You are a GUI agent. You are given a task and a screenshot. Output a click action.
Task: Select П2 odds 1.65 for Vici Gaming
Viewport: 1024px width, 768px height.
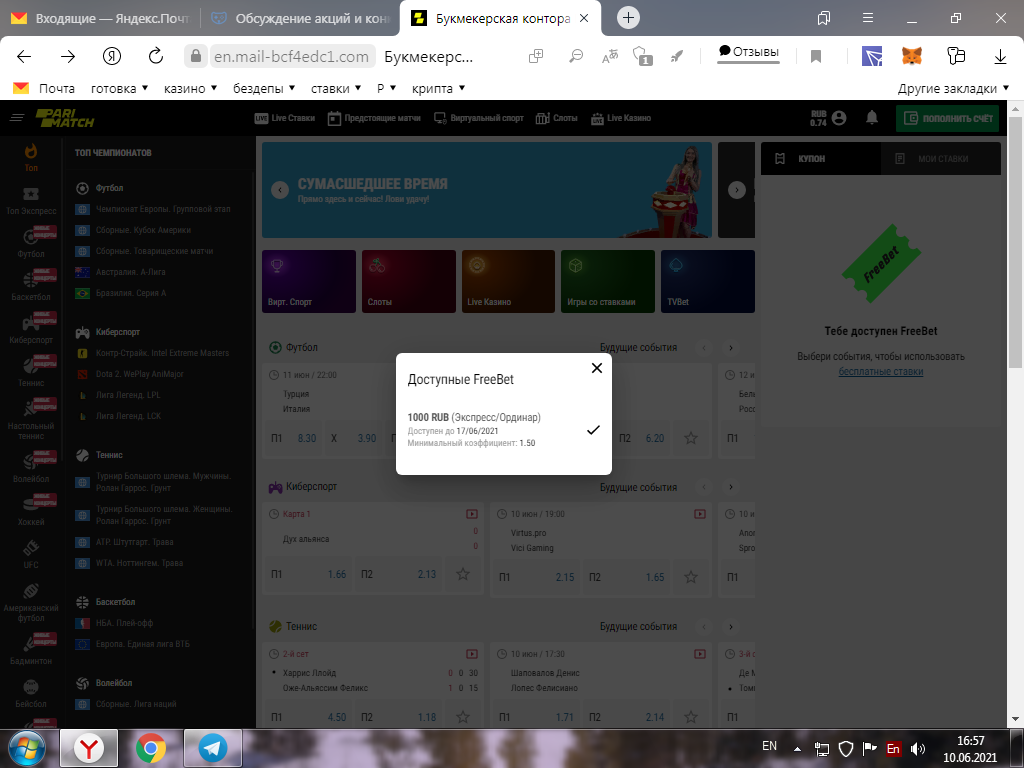tap(627, 577)
